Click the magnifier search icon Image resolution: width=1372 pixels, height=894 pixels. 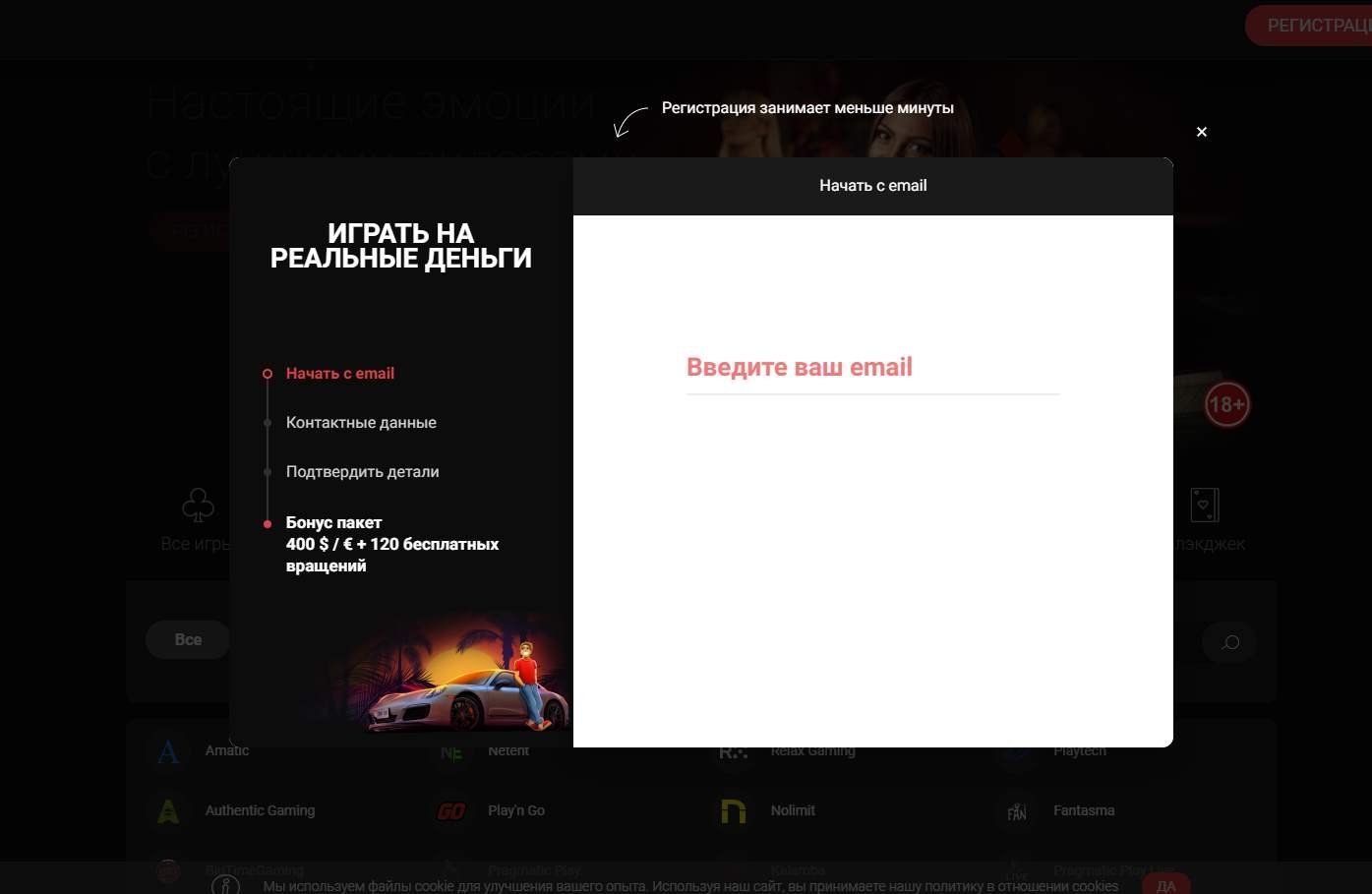click(x=1229, y=642)
